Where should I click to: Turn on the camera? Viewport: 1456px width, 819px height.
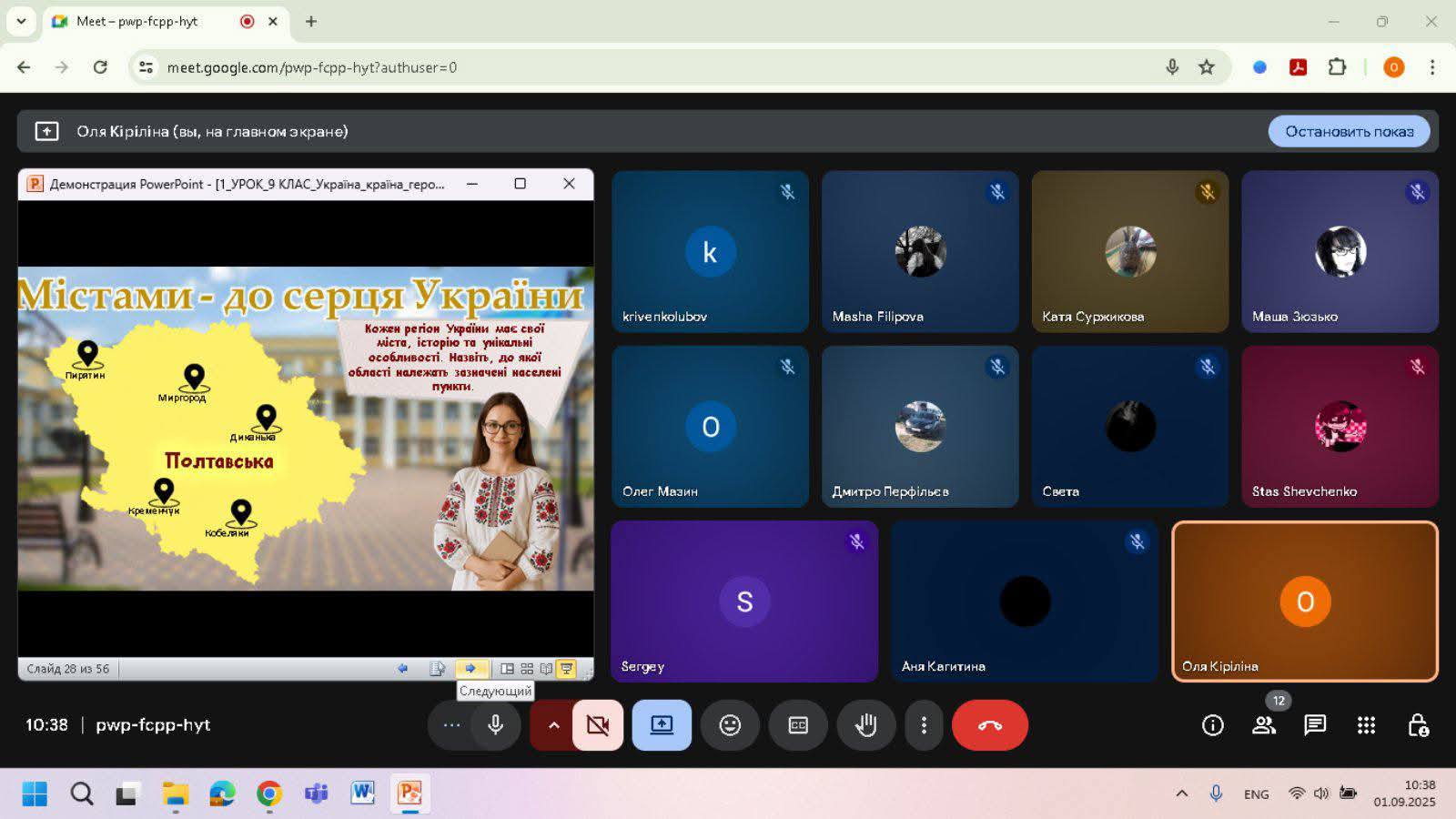point(598,725)
